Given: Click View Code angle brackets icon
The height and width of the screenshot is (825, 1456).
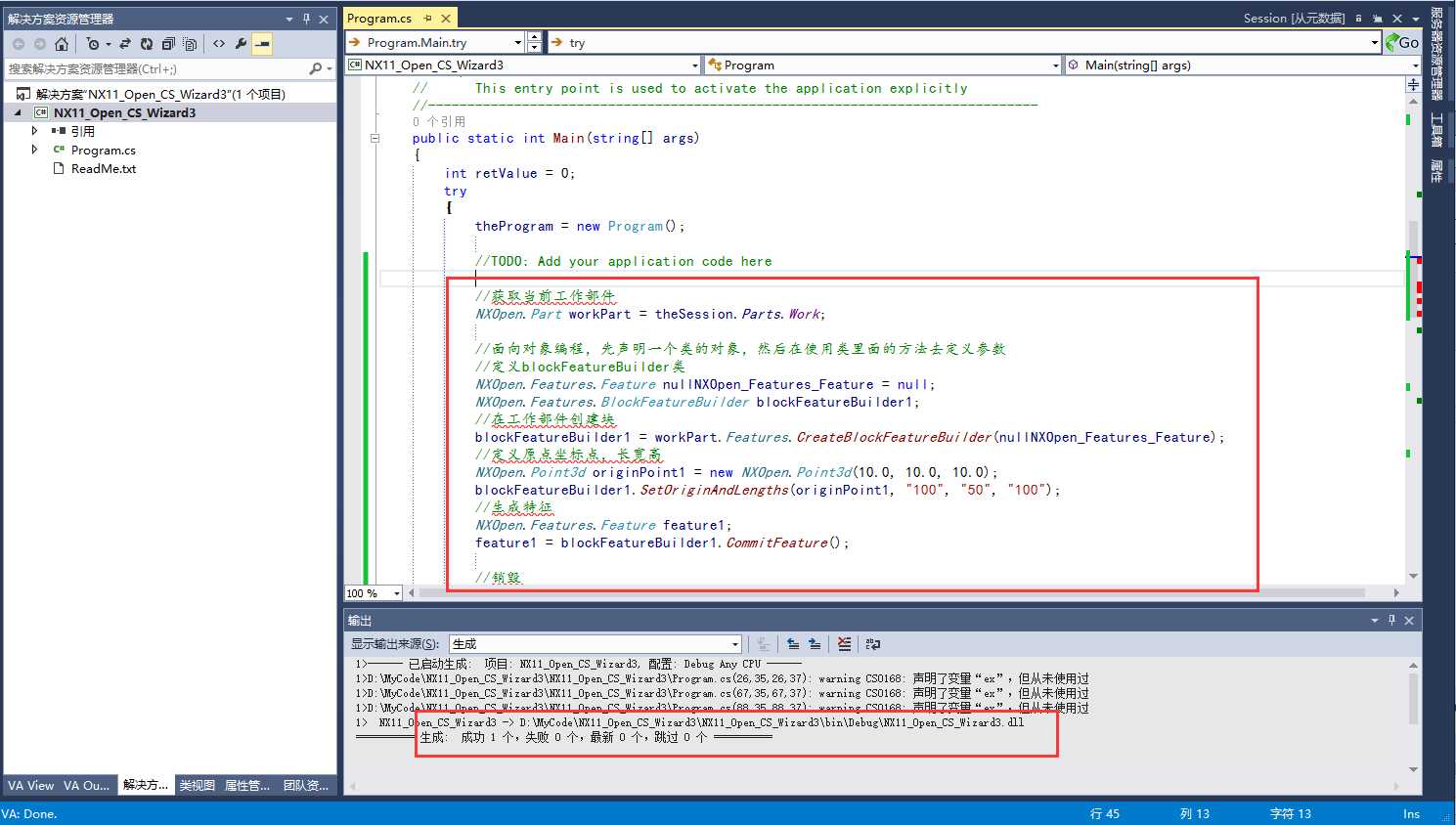Looking at the screenshot, I should pos(219,44).
